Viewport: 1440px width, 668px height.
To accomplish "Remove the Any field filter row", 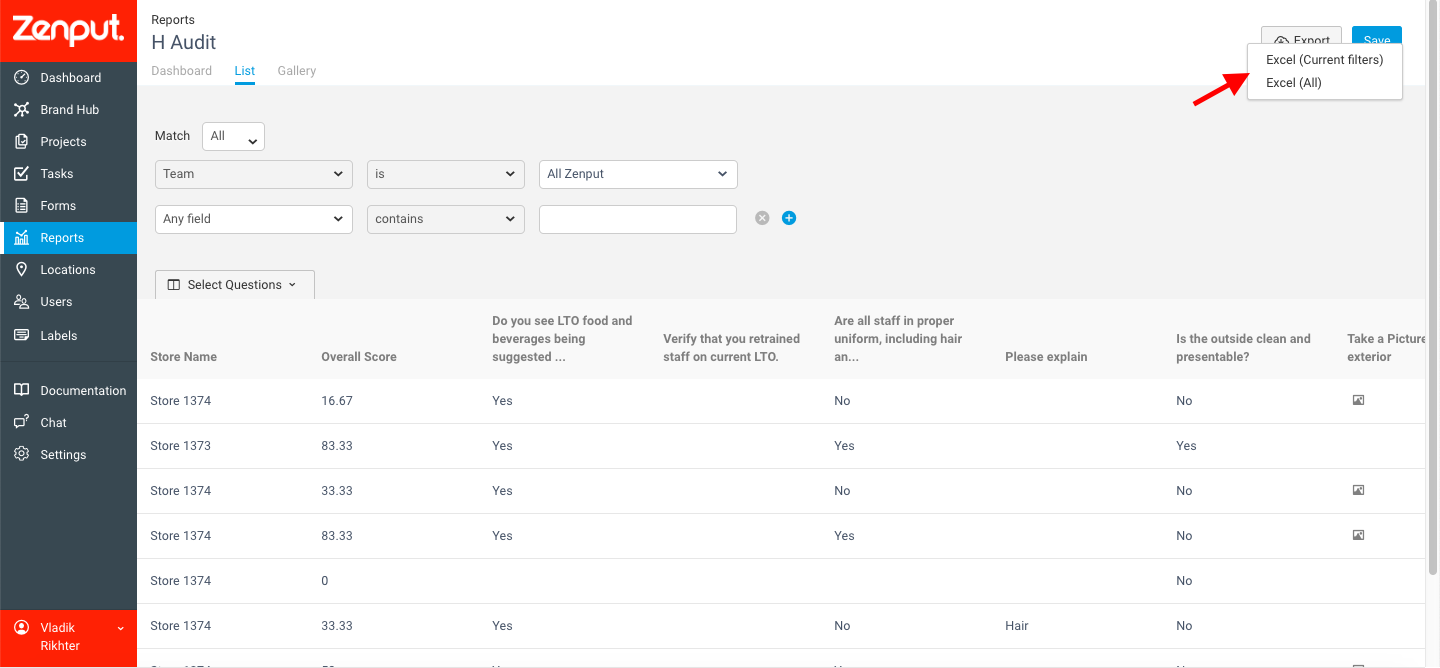I will point(762,218).
